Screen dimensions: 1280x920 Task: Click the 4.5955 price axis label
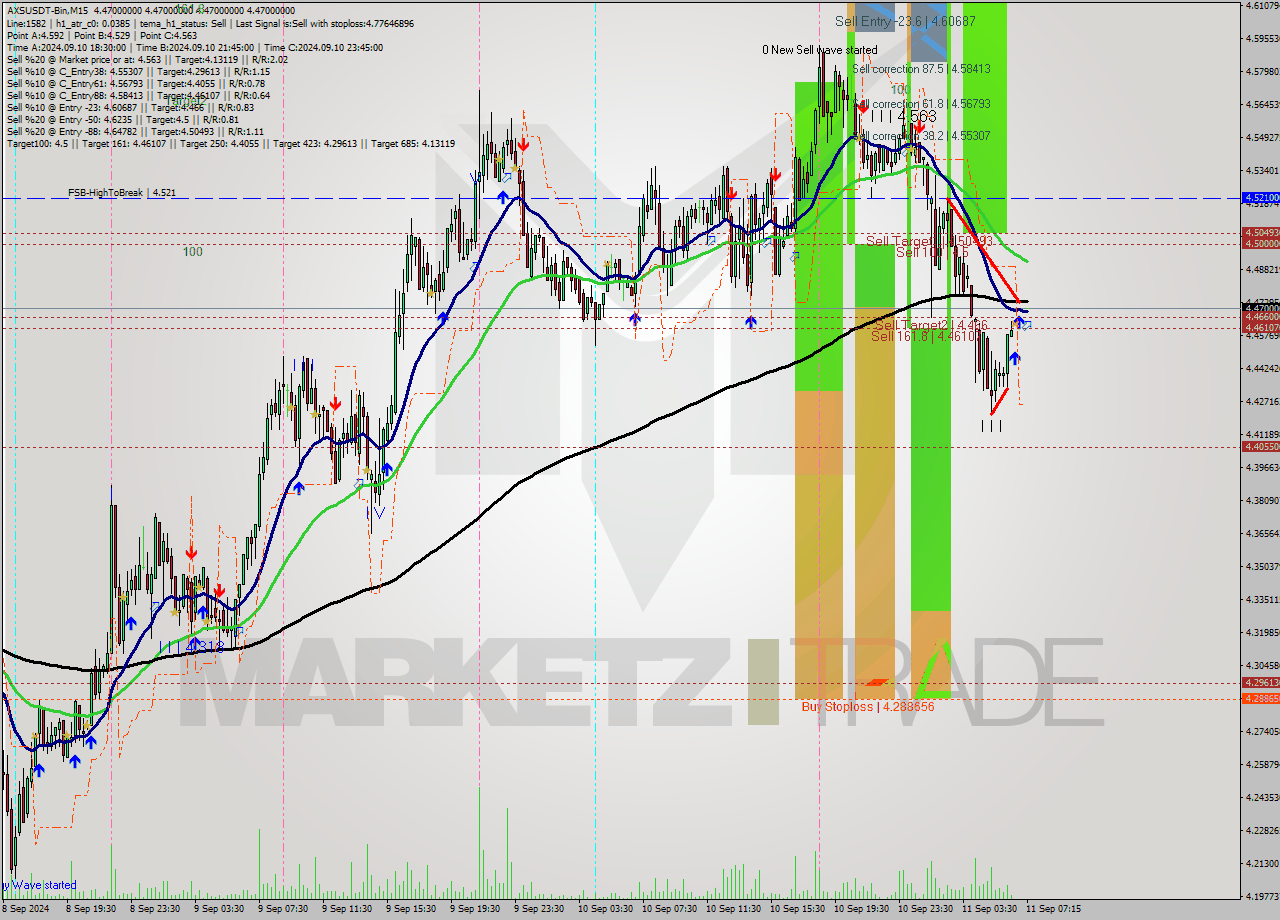click(1262, 38)
